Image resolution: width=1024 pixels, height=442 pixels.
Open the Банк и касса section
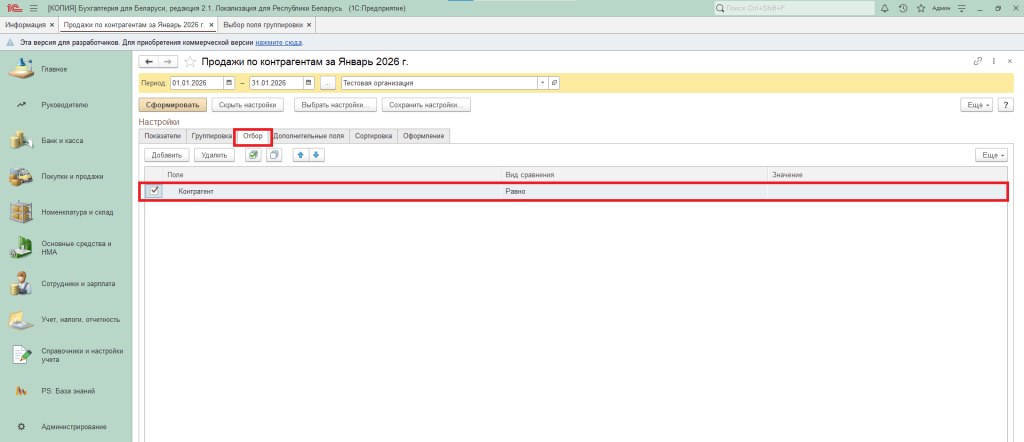pyautogui.click(x=62, y=140)
